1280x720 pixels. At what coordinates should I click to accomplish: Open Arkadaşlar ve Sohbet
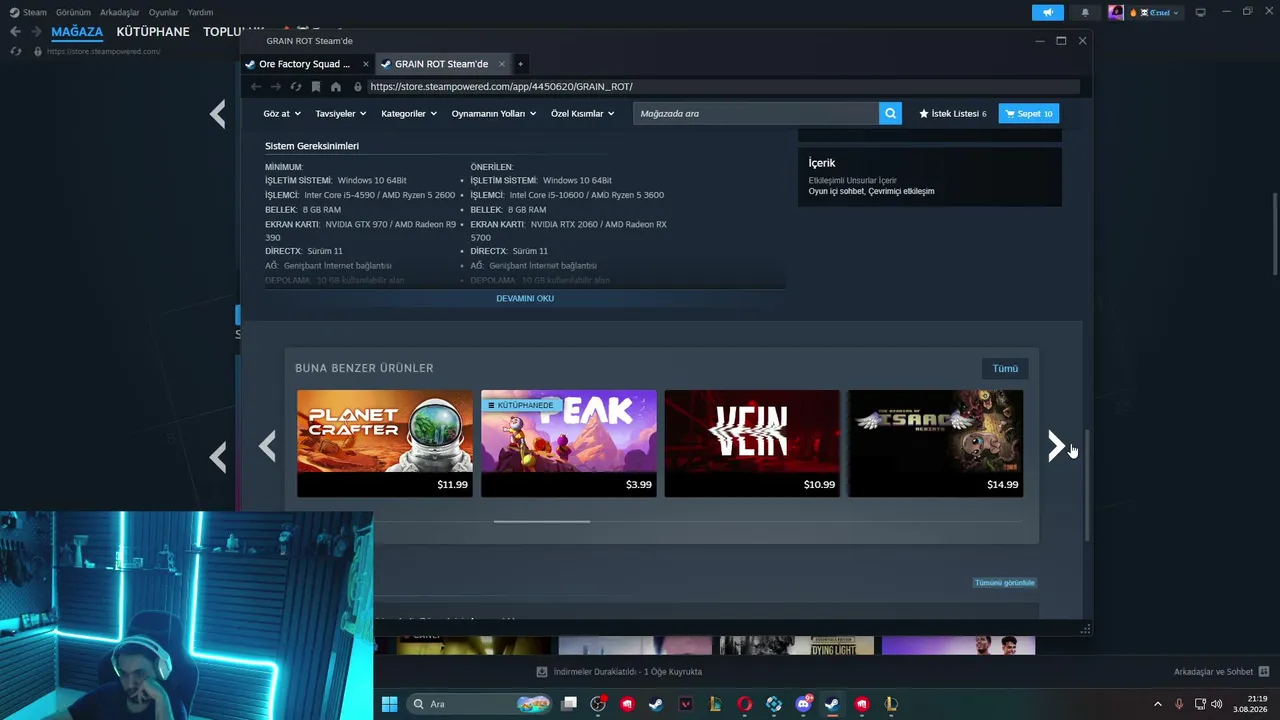coord(1214,672)
